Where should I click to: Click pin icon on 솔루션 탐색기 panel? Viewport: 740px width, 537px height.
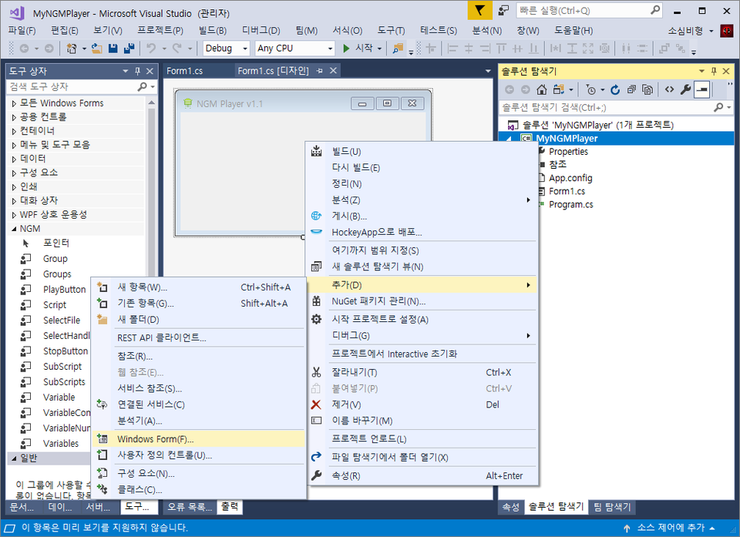coord(714,71)
